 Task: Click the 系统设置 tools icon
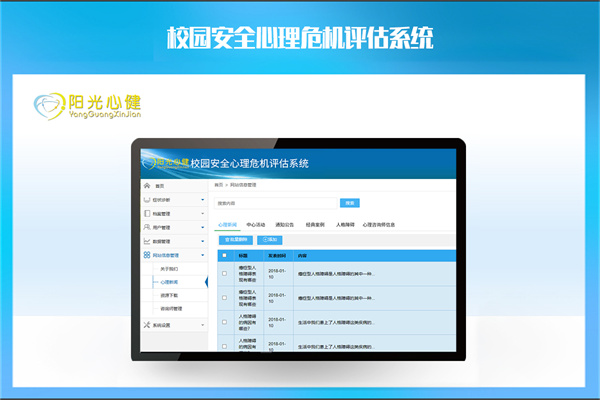(x=147, y=325)
